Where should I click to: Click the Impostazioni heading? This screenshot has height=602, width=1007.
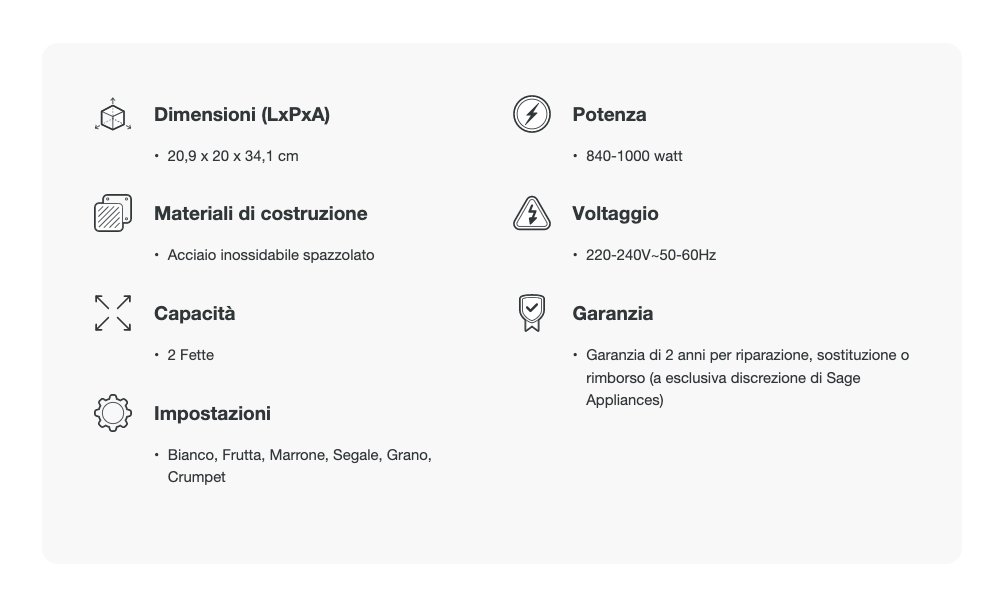(x=212, y=414)
